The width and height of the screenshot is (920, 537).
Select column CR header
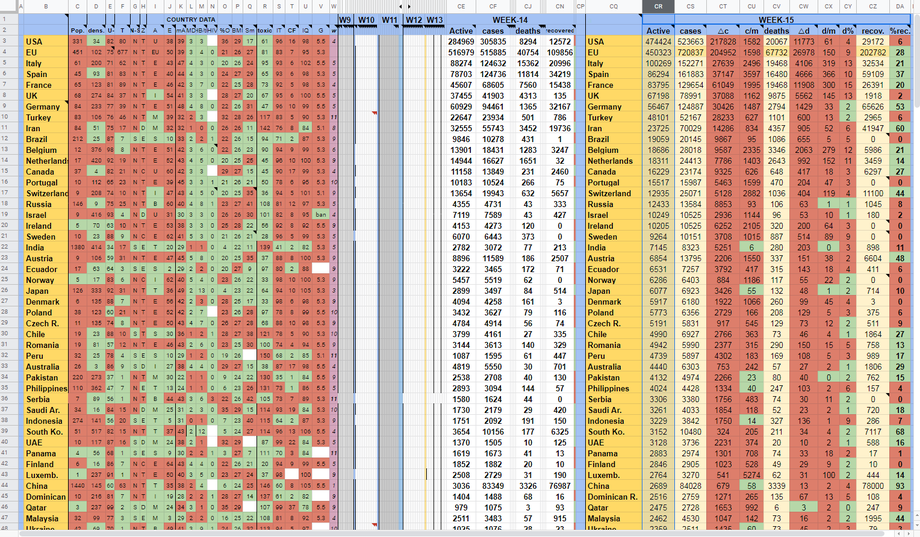(658, 6)
